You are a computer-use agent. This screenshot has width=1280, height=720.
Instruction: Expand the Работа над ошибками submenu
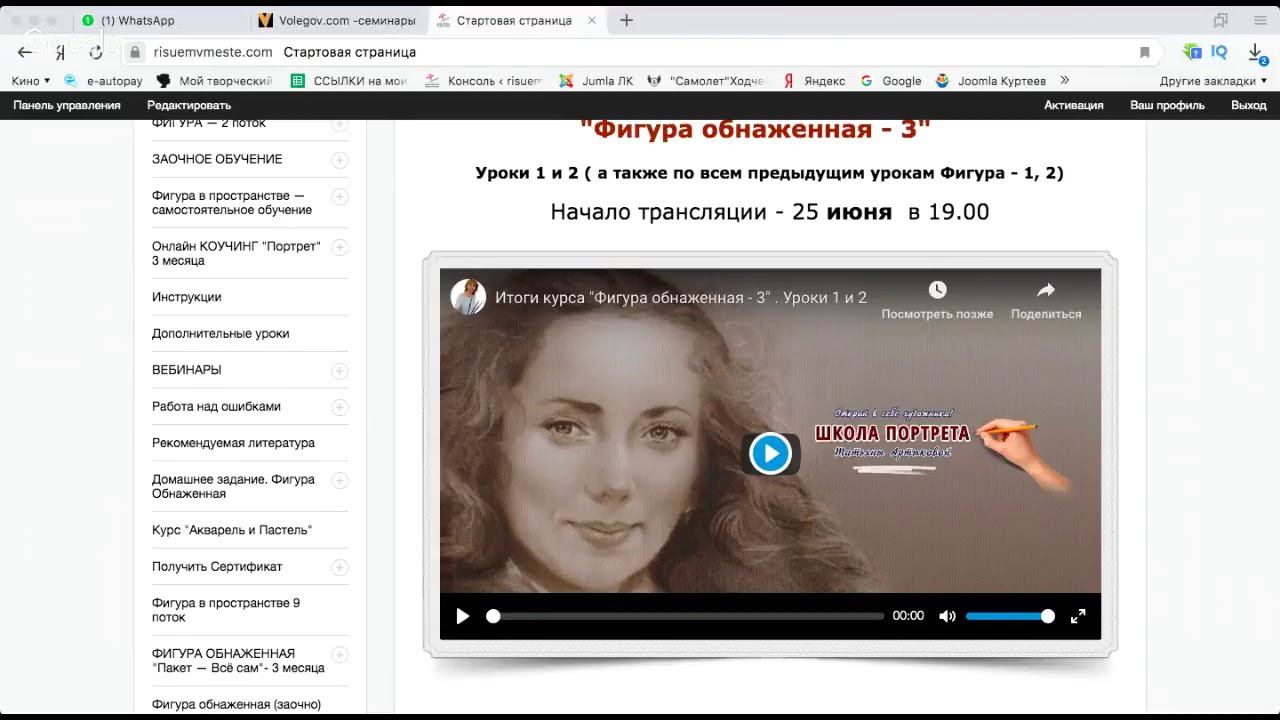pos(340,407)
